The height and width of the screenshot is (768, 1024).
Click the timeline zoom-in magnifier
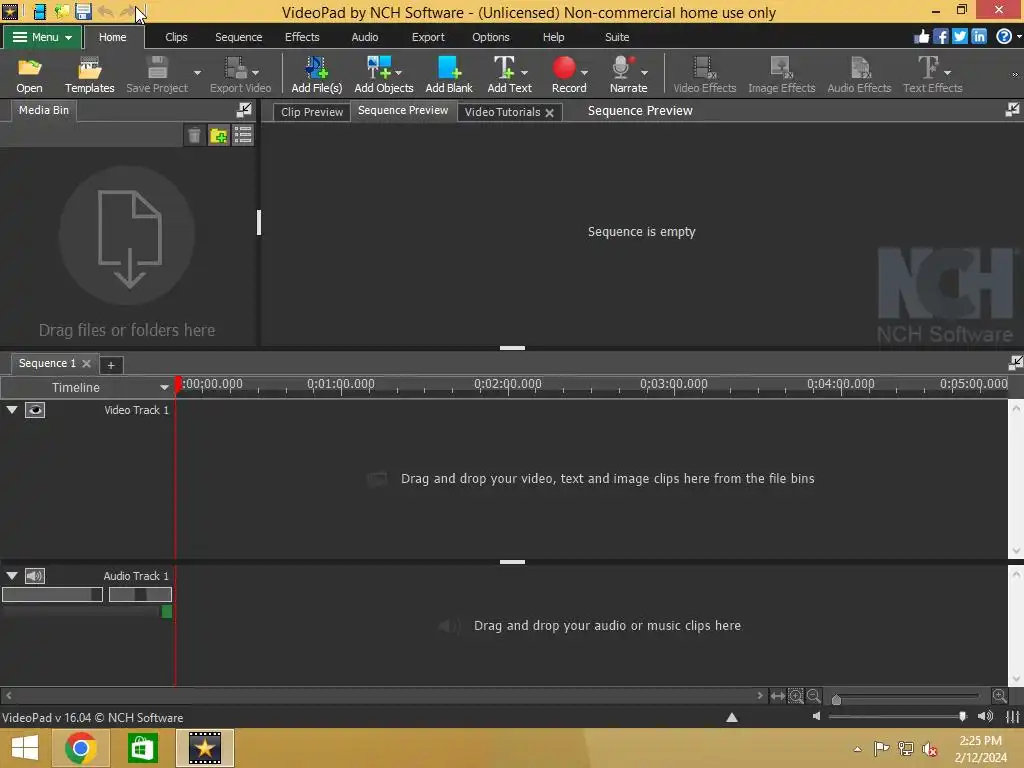pos(999,696)
